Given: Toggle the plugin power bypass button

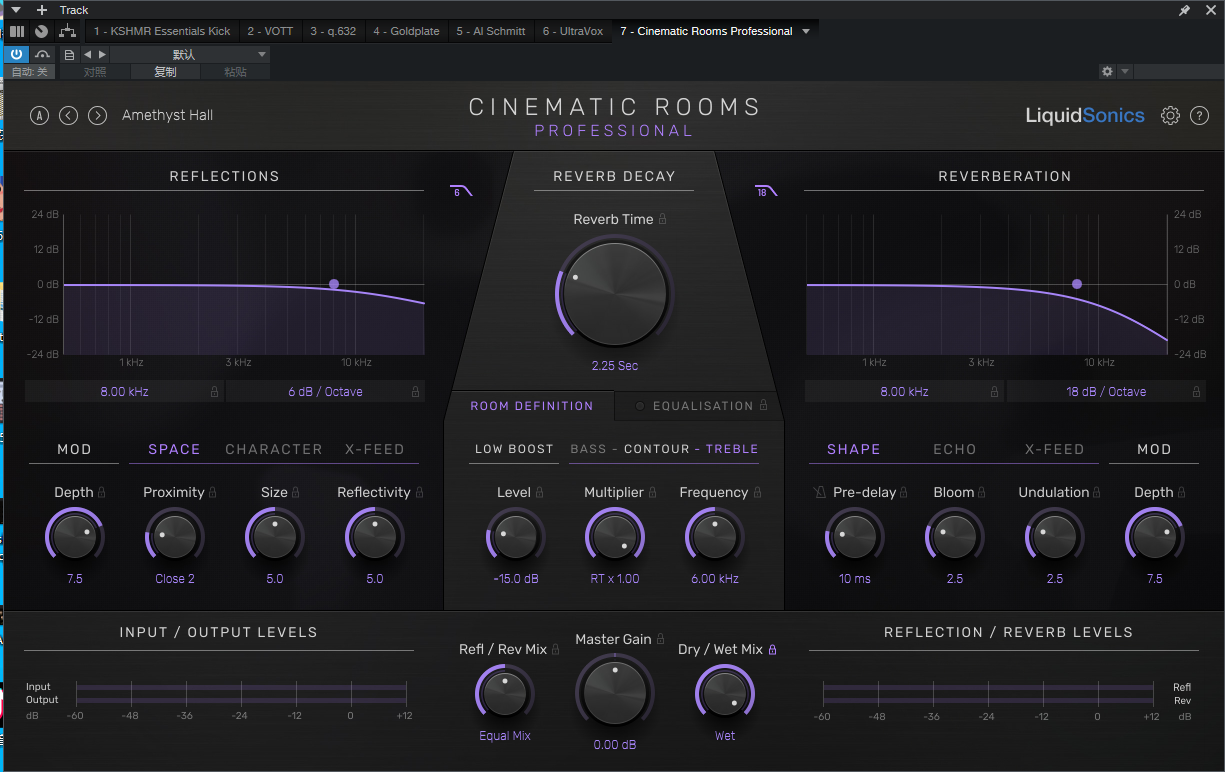Looking at the screenshot, I should click(17, 54).
